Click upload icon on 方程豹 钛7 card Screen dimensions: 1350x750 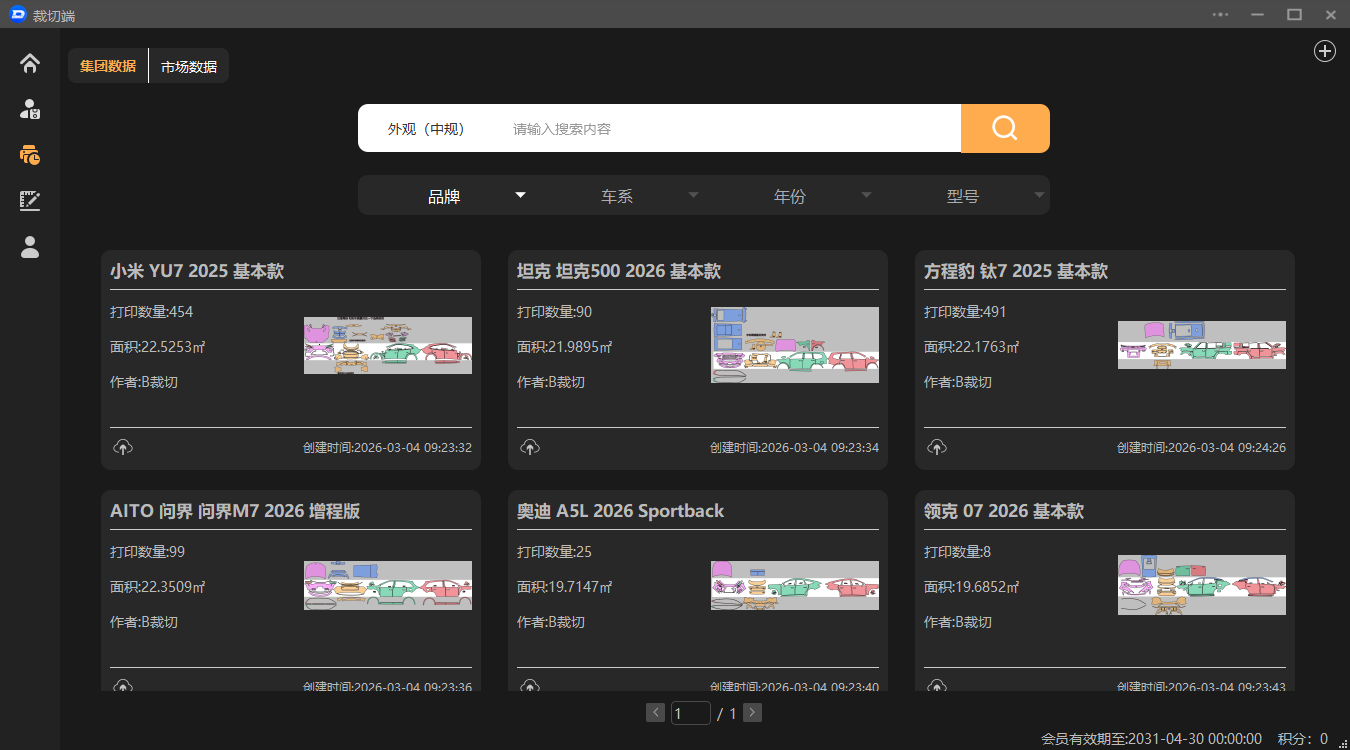pyautogui.click(x=937, y=447)
